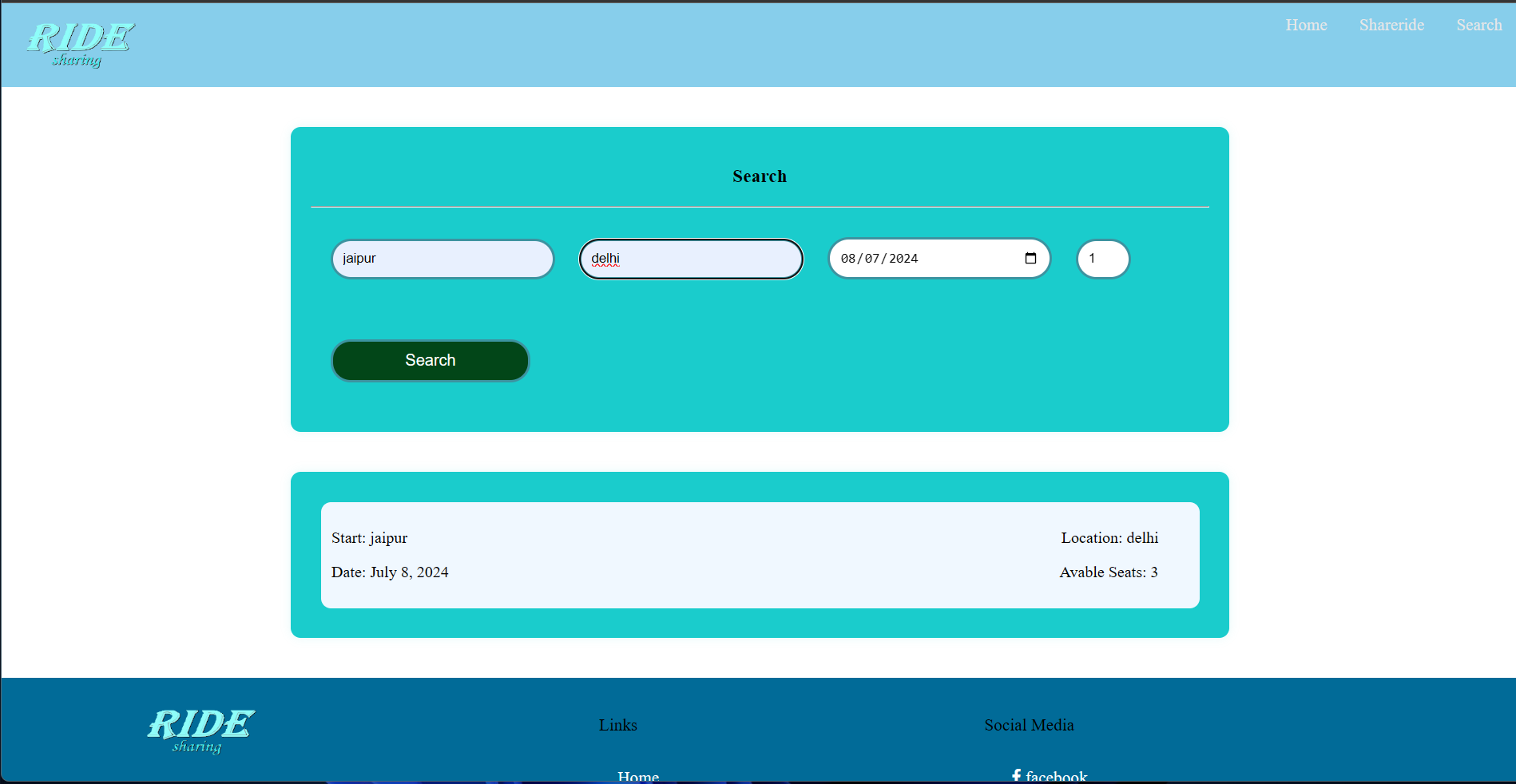Image resolution: width=1516 pixels, height=784 pixels.
Task: Click the seats number field showing 1
Action: (1103, 259)
